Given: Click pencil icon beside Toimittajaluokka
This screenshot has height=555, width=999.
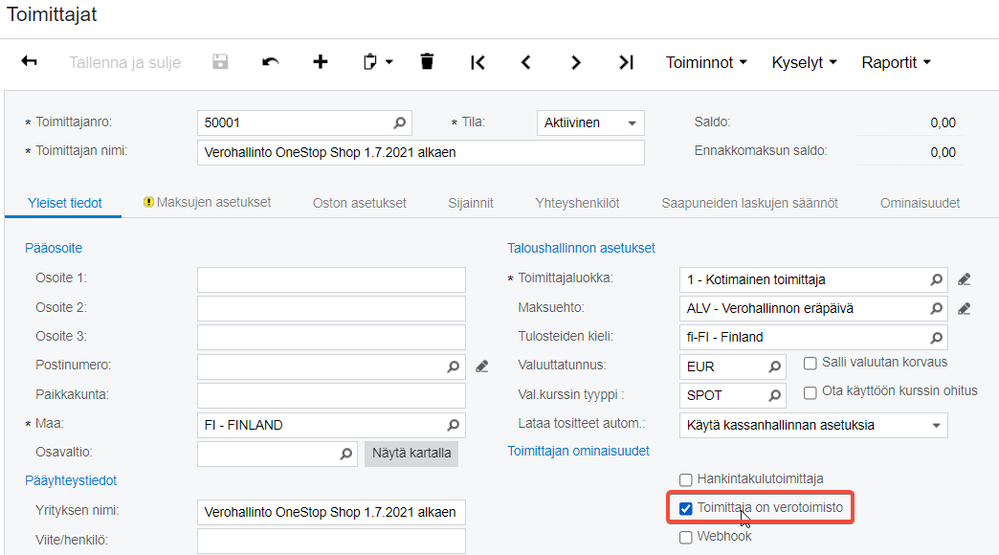Looking at the screenshot, I should [x=964, y=280].
